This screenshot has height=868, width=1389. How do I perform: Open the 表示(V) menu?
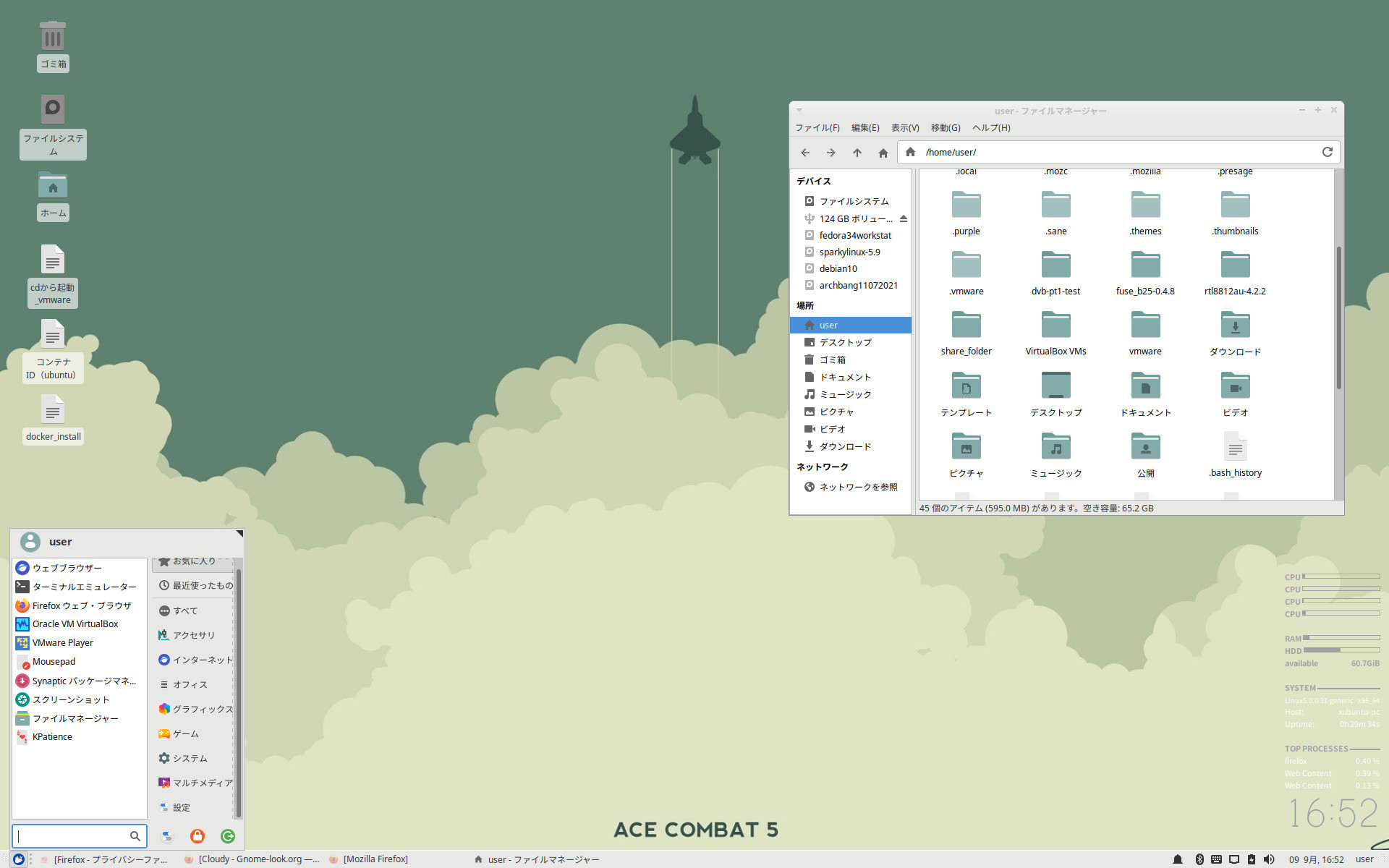[905, 128]
